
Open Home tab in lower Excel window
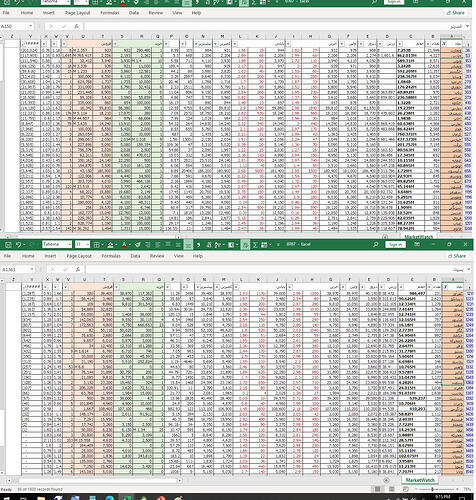28,256
